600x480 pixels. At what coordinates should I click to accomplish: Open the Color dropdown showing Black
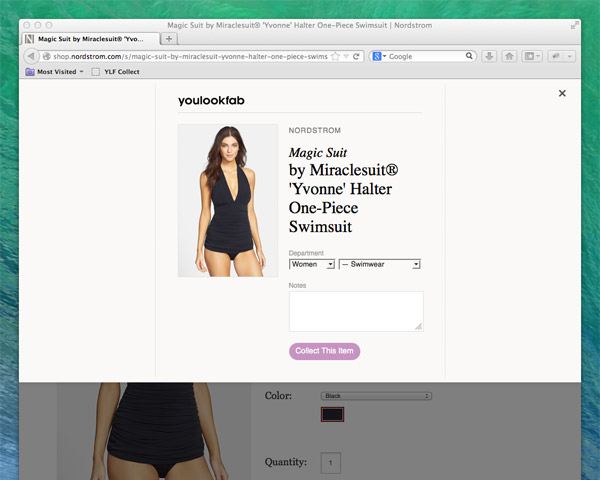[375, 396]
